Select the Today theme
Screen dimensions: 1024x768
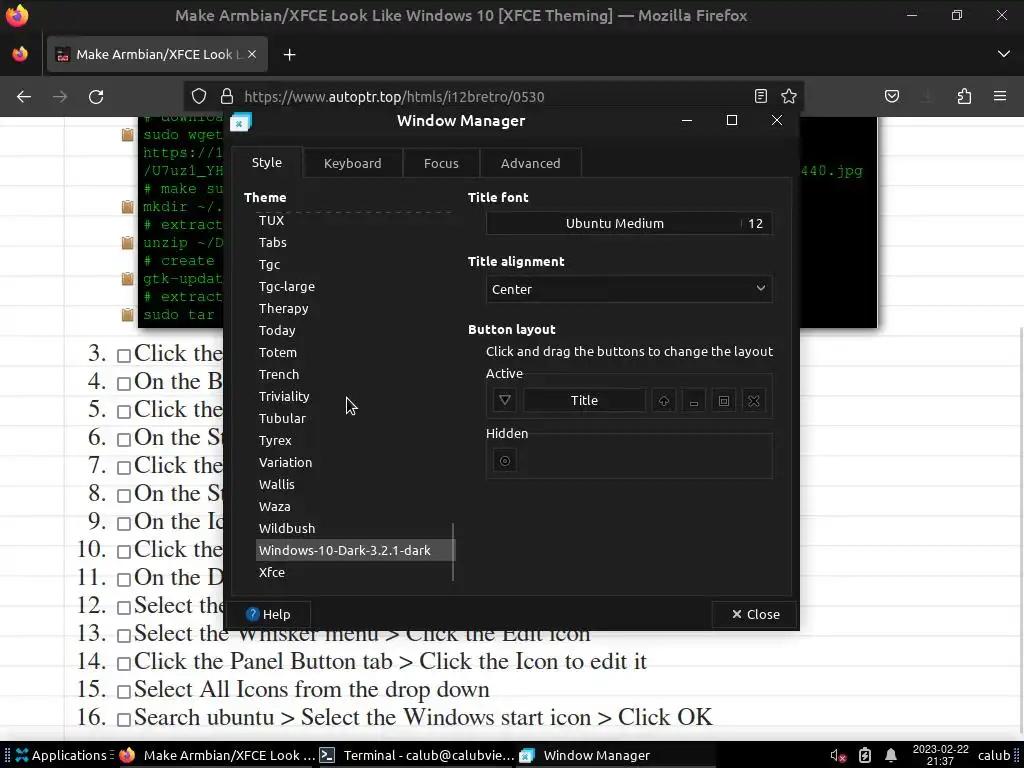point(355,330)
